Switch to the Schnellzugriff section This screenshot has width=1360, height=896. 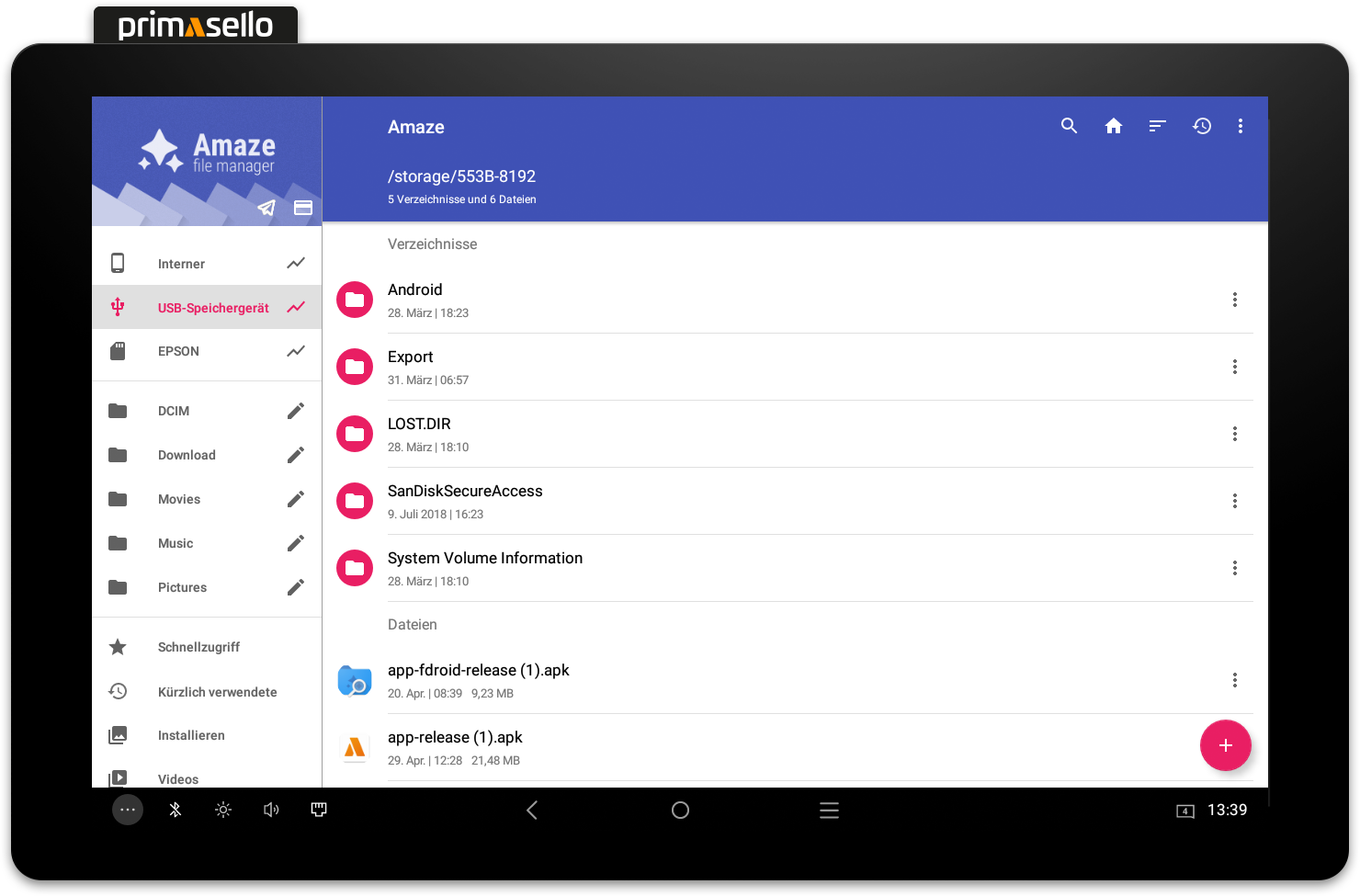click(x=198, y=647)
